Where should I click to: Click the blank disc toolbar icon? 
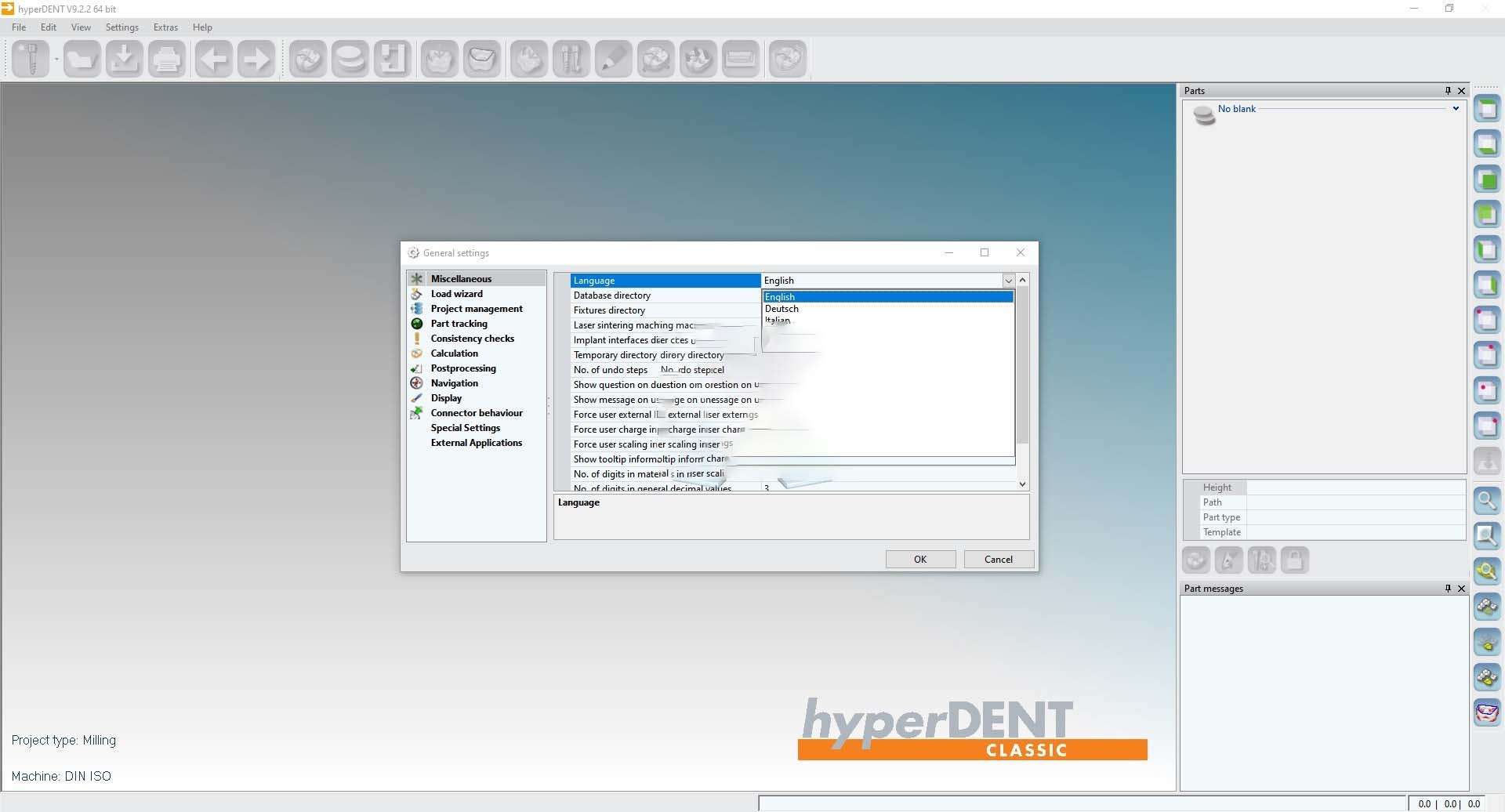point(350,59)
